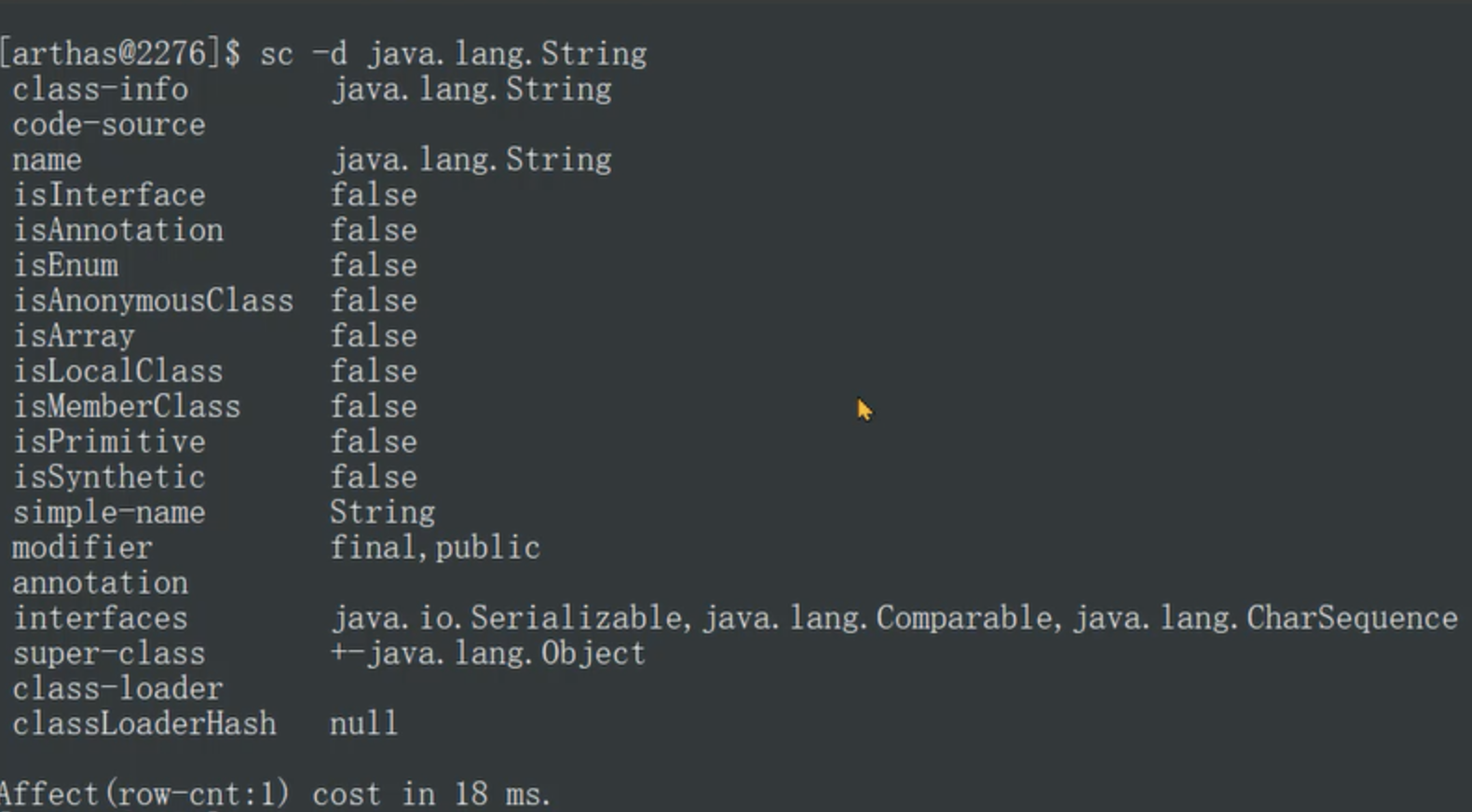
Task: Click the 'isInterface' field name
Action: coord(108,196)
